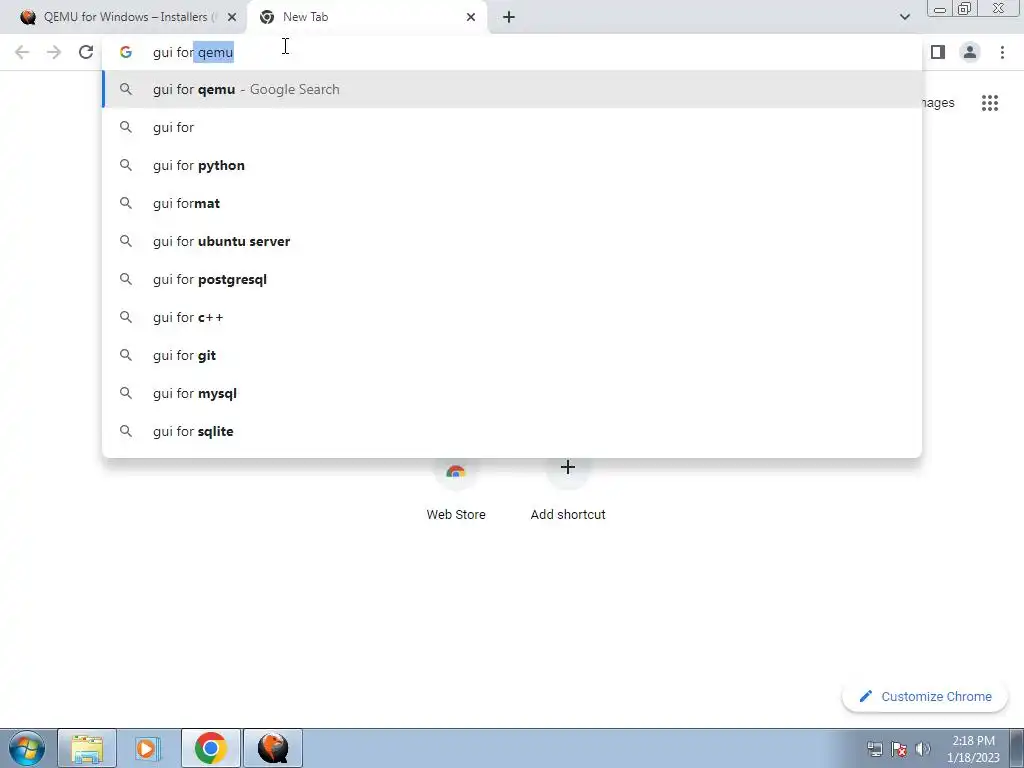
Task: Select the 'gui for c++' suggestion
Action: click(512, 317)
